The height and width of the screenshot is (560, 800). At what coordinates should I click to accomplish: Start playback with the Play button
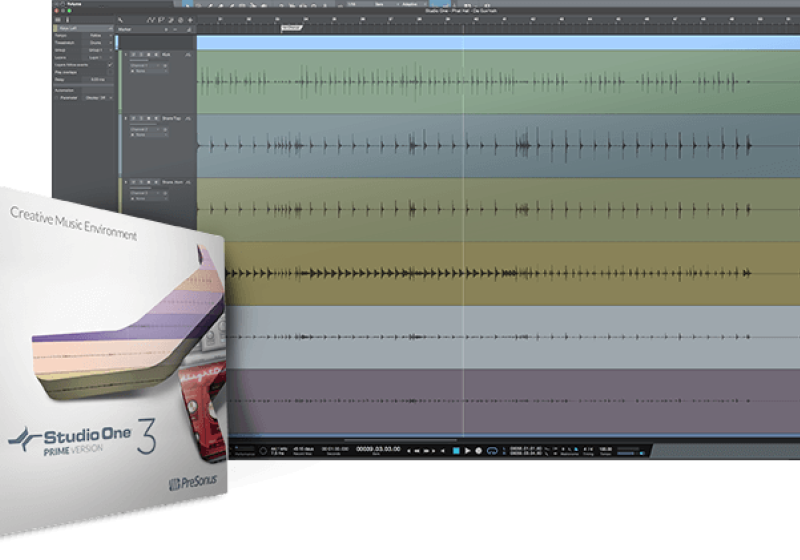click(x=467, y=450)
